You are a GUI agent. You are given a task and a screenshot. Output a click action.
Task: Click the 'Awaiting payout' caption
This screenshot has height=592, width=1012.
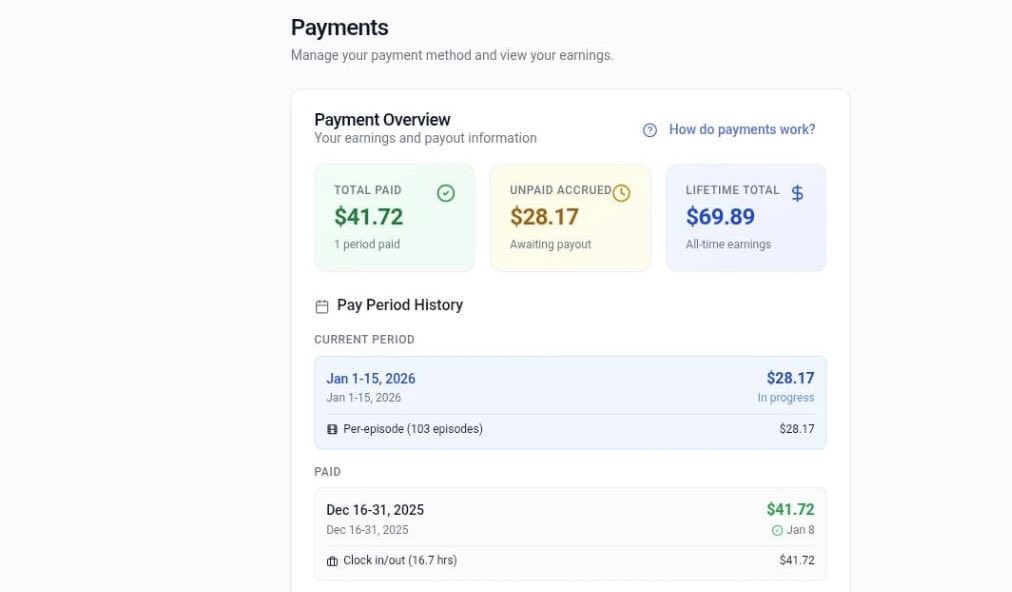[551, 245]
